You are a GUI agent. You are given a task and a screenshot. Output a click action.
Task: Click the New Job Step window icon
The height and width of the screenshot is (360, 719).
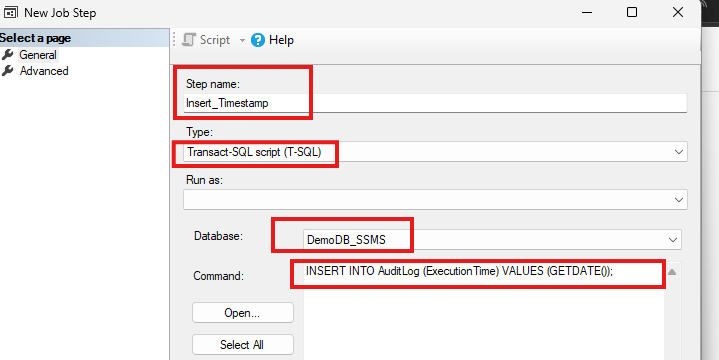[x=11, y=12]
